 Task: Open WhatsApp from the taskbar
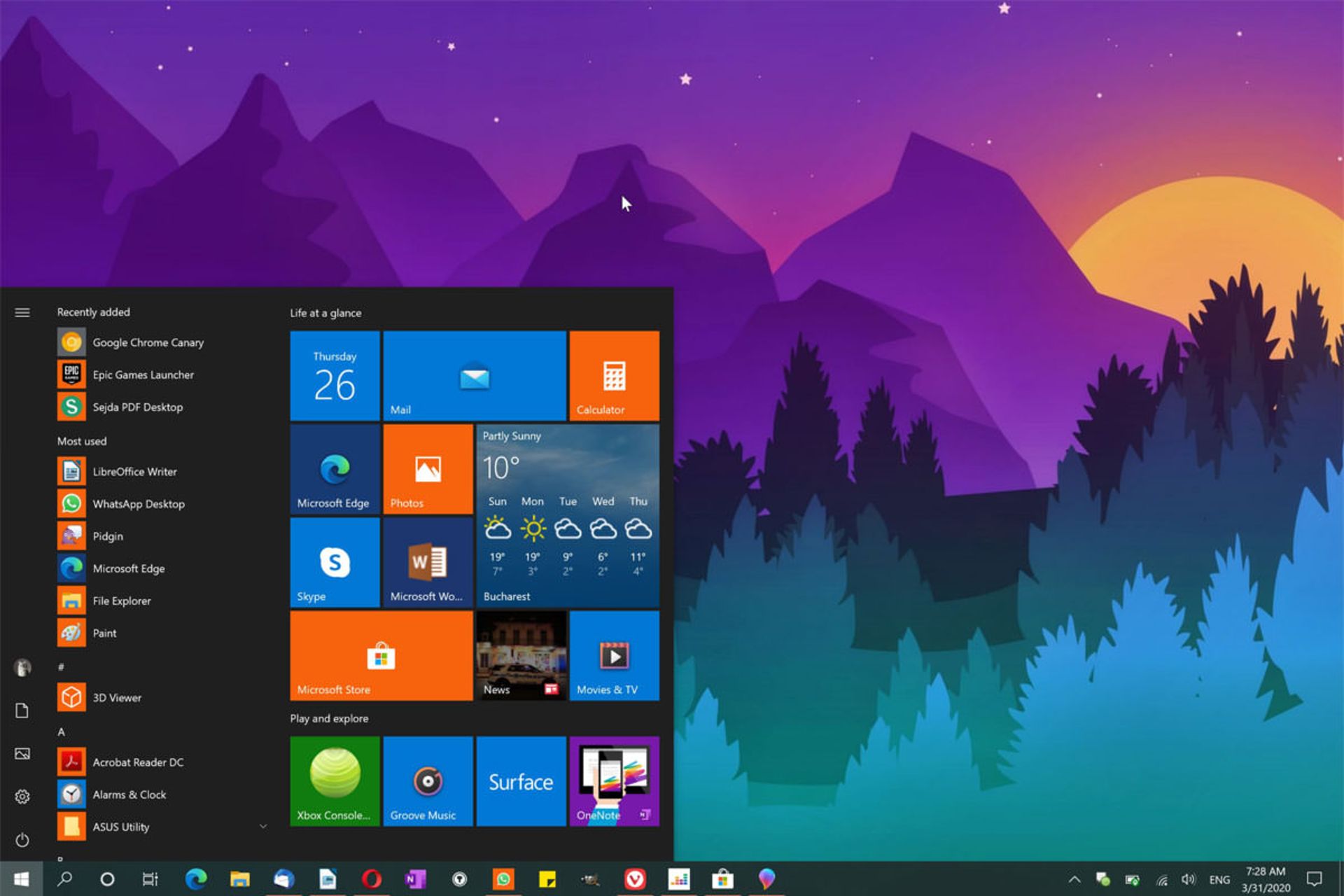[x=503, y=878]
